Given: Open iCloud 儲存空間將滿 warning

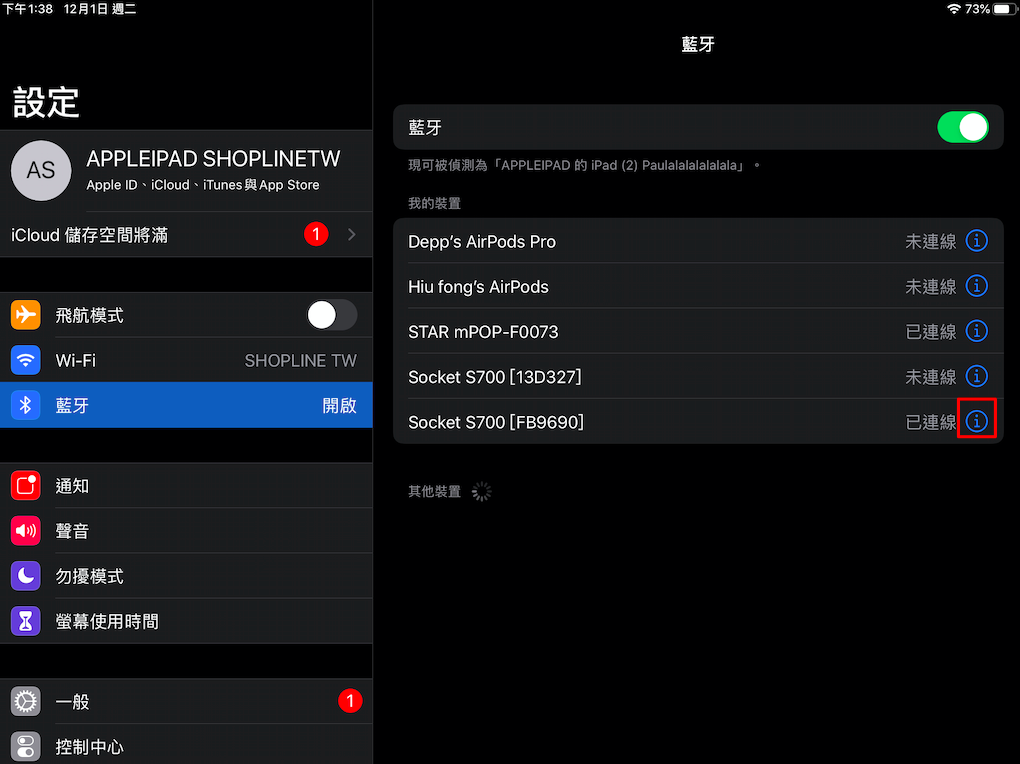Looking at the screenshot, I should [186, 234].
